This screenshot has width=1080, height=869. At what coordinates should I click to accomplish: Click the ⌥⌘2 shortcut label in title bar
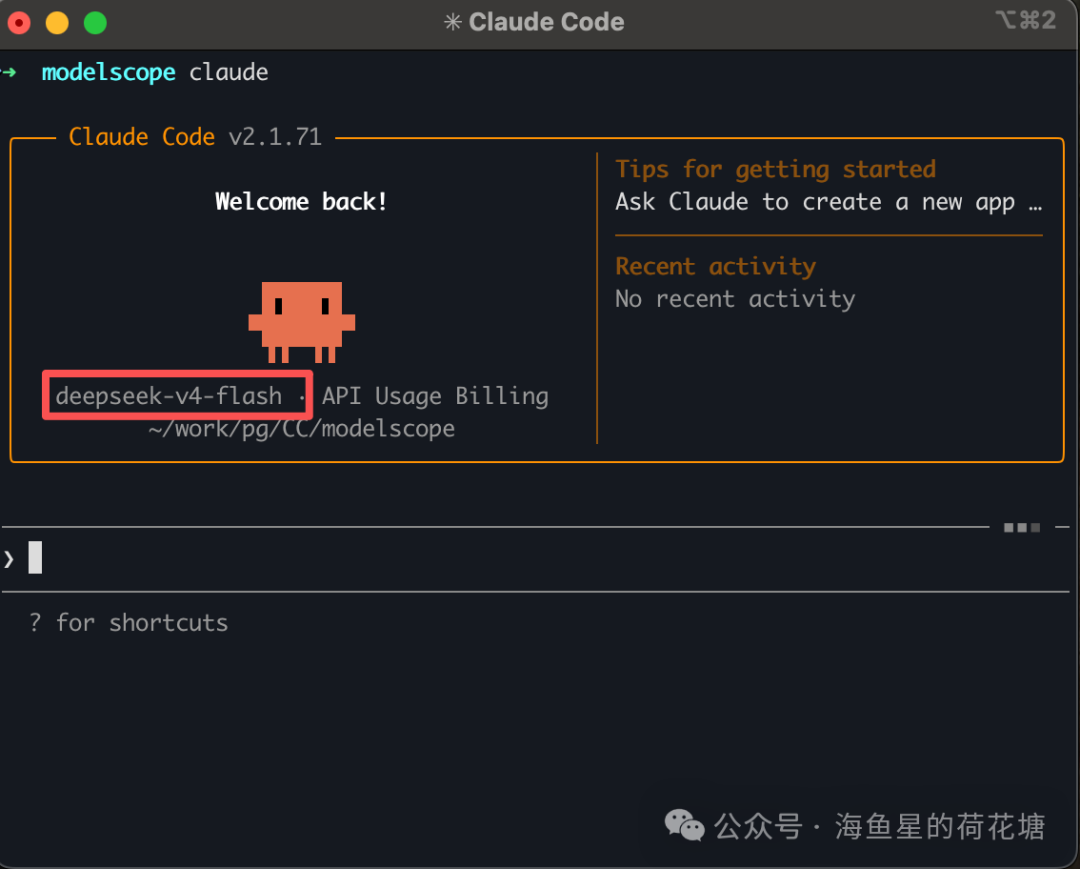1026,21
